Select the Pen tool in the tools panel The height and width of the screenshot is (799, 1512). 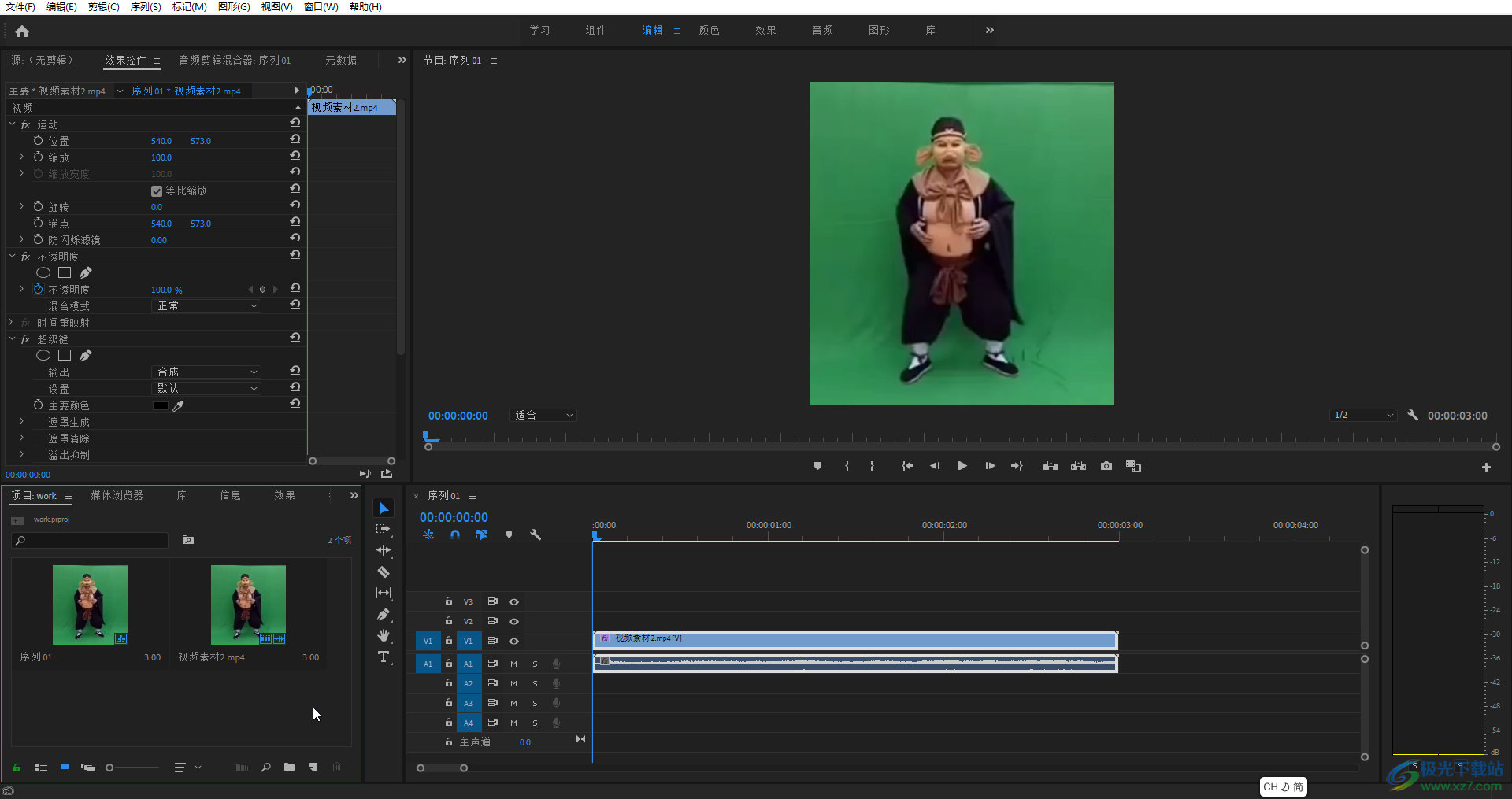(x=384, y=614)
